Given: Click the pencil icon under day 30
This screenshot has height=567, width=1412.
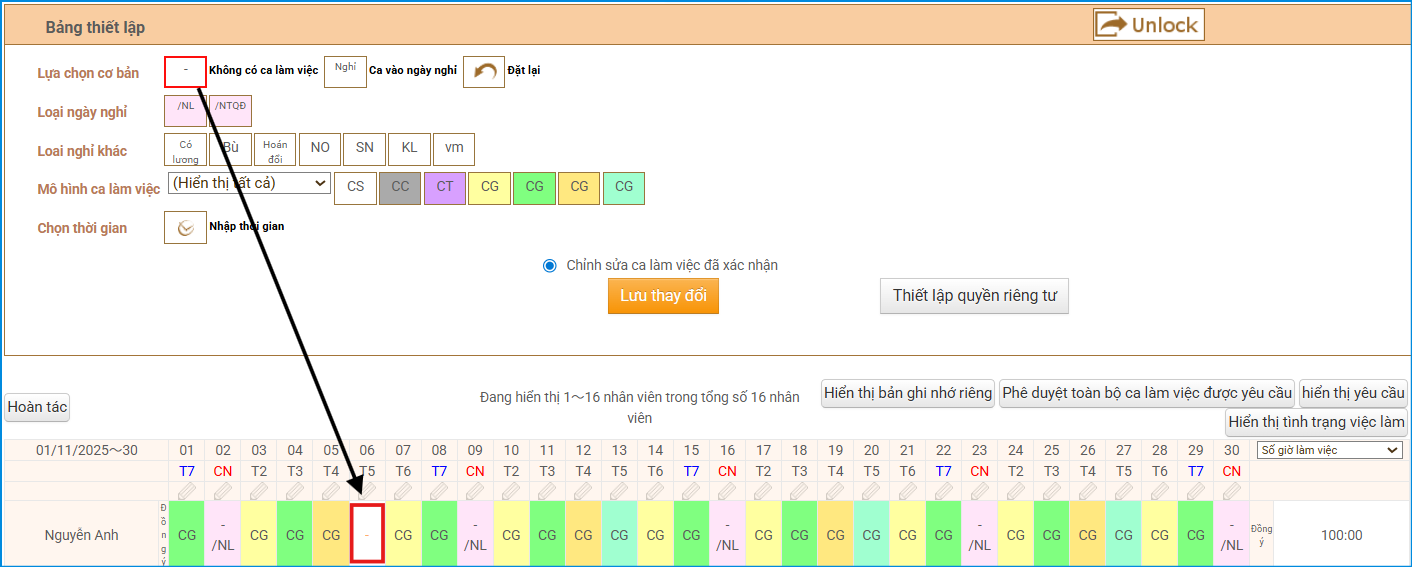Looking at the screenshot, I should coord(1231,491).
